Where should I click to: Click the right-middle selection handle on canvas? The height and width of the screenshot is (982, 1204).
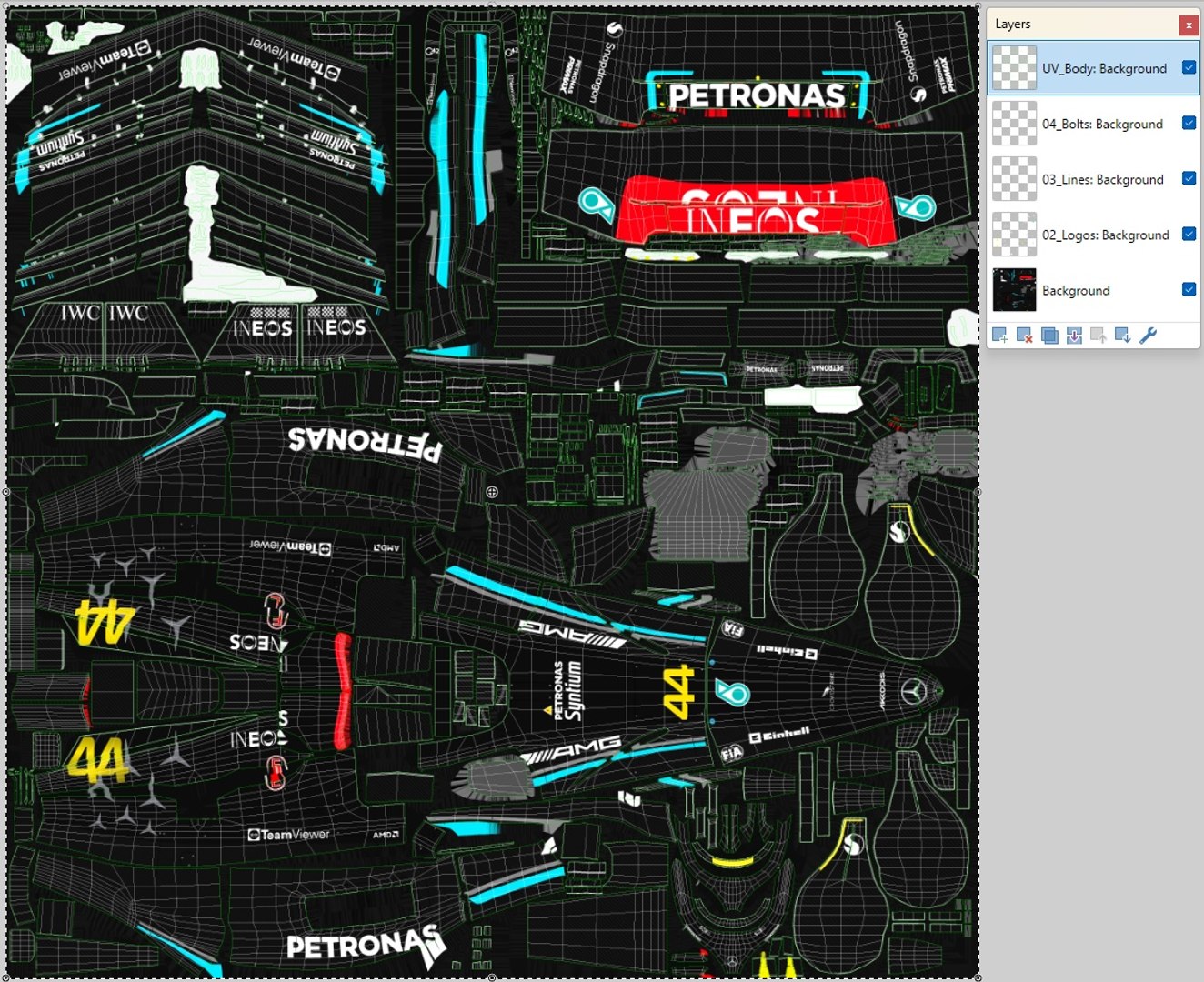click(x=978, y=492)
